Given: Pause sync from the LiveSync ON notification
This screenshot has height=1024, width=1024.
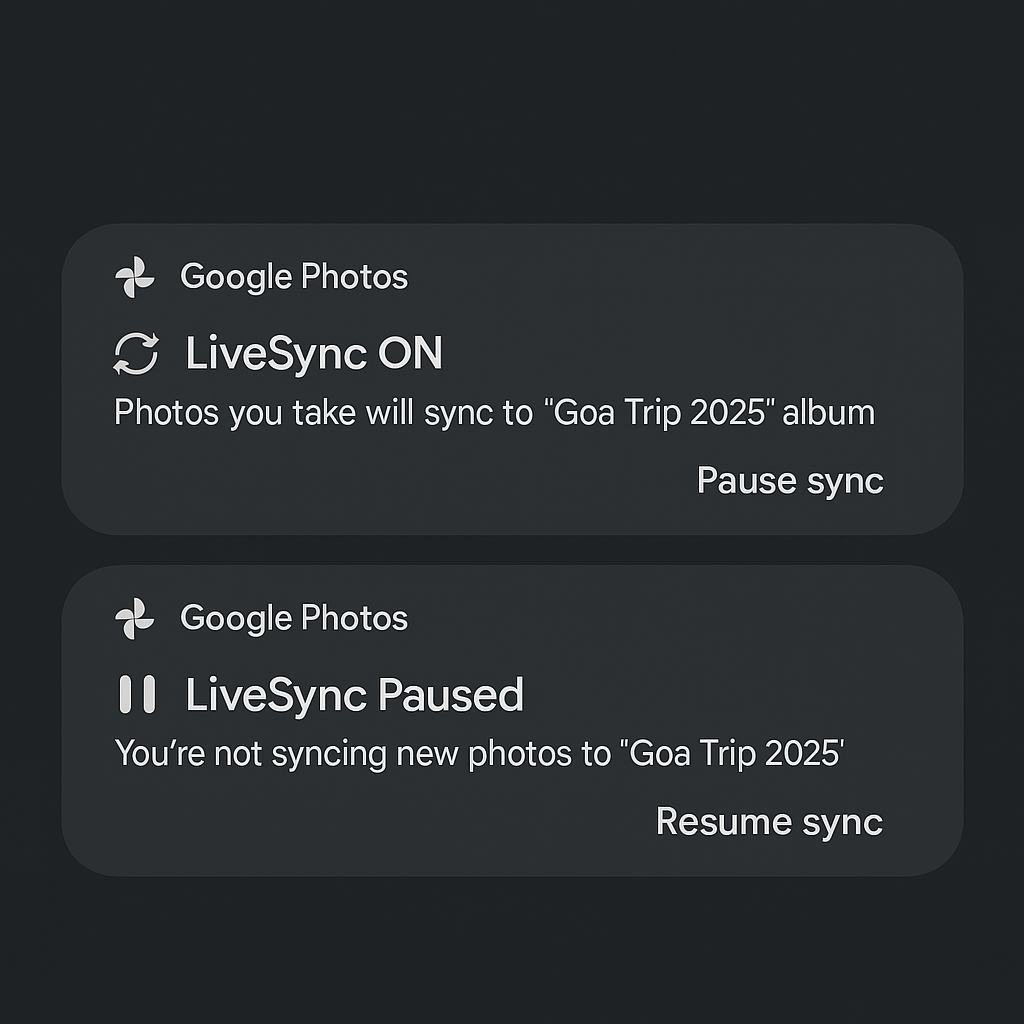Looking at the screenshot, I should click(x=790, y=481).
